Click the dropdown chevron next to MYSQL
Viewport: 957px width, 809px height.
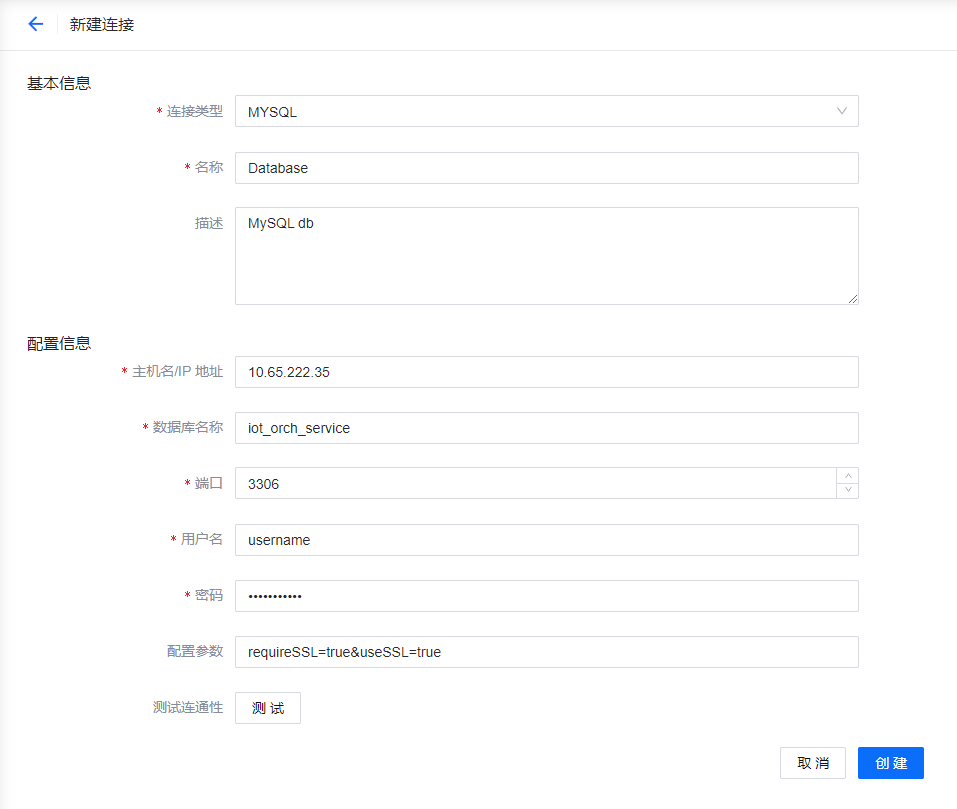pos(841,111)
